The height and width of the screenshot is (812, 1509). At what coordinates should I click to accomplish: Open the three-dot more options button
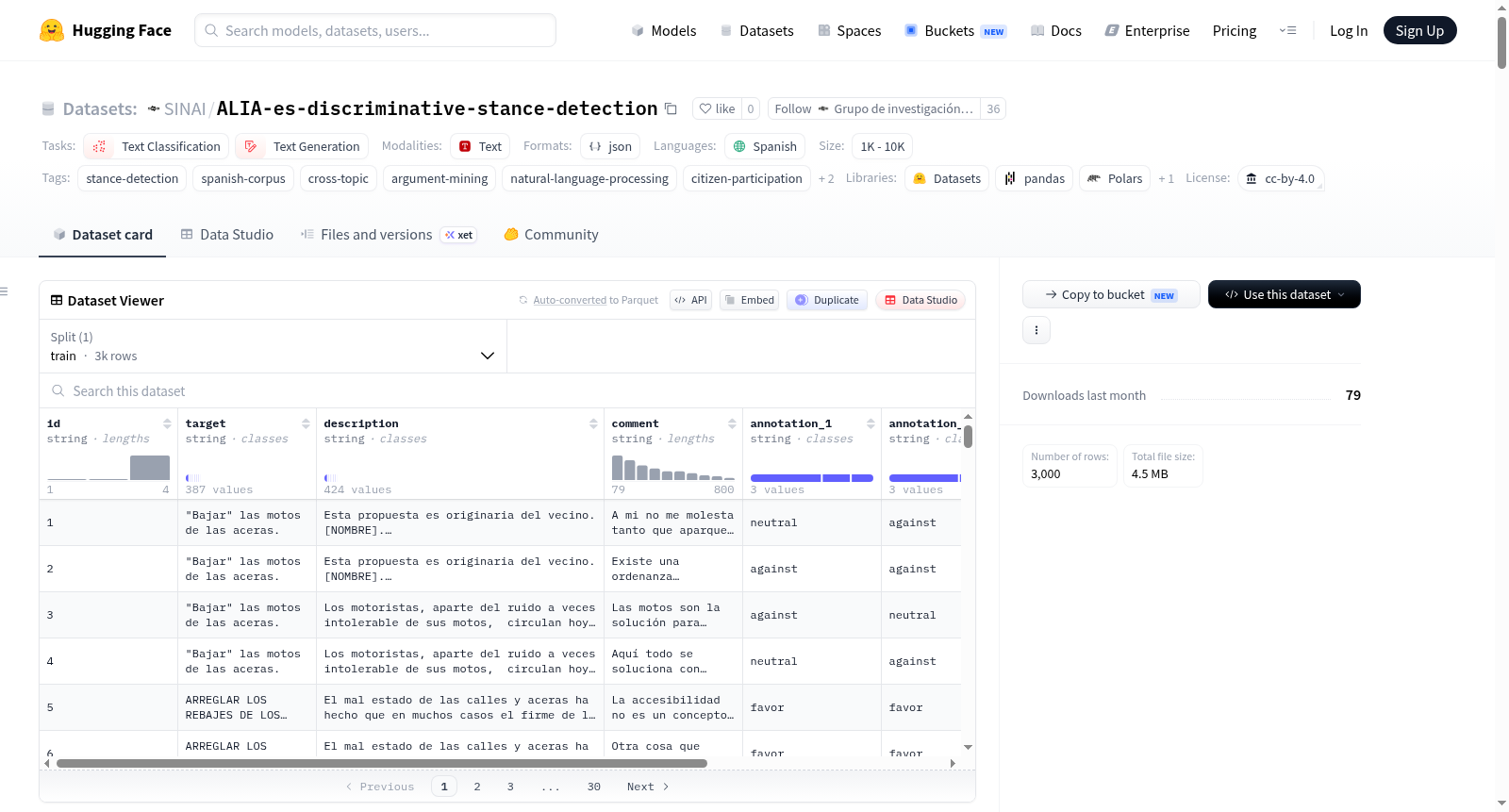coord(1036,330)
